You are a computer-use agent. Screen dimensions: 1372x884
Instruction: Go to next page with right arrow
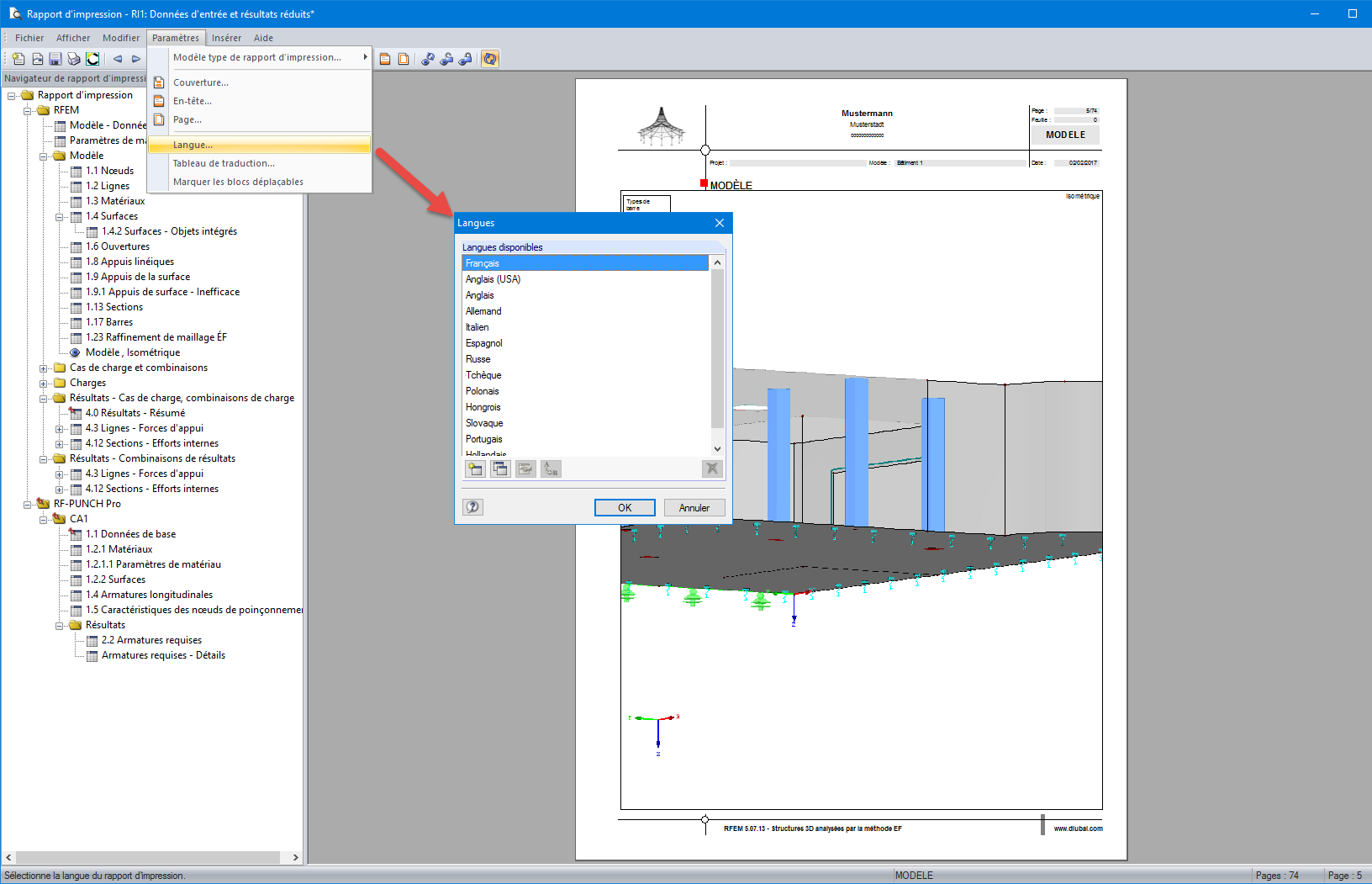(x=136, y=59)
